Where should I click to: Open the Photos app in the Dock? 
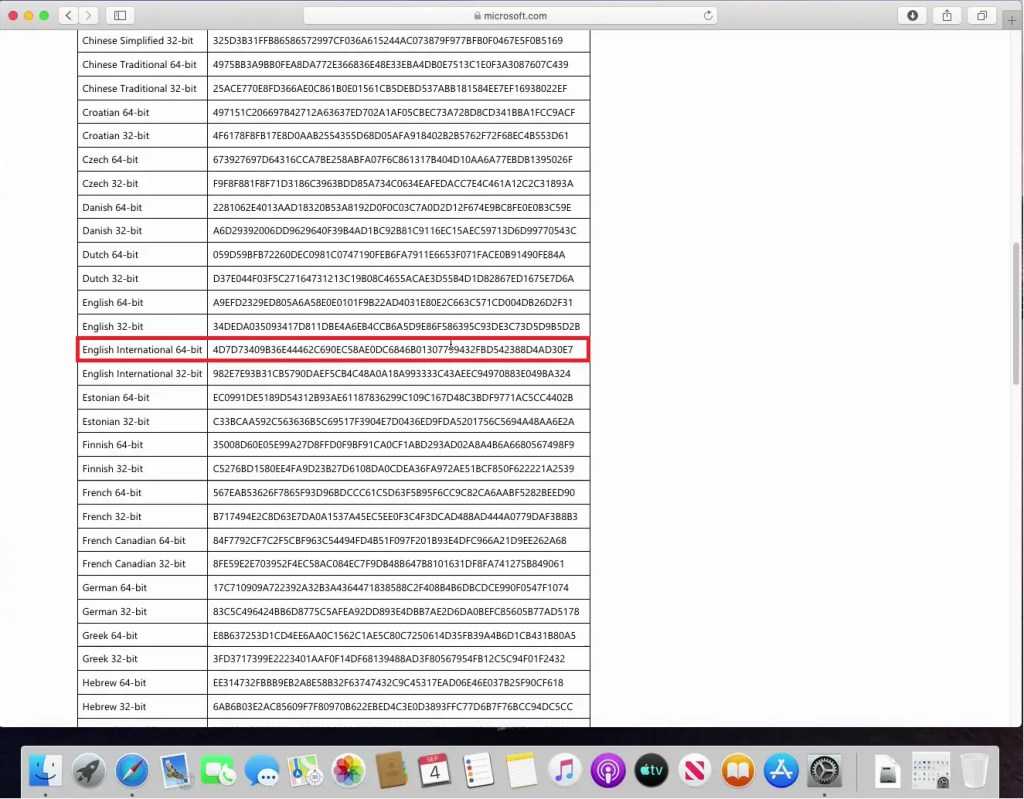pos(348,770)
